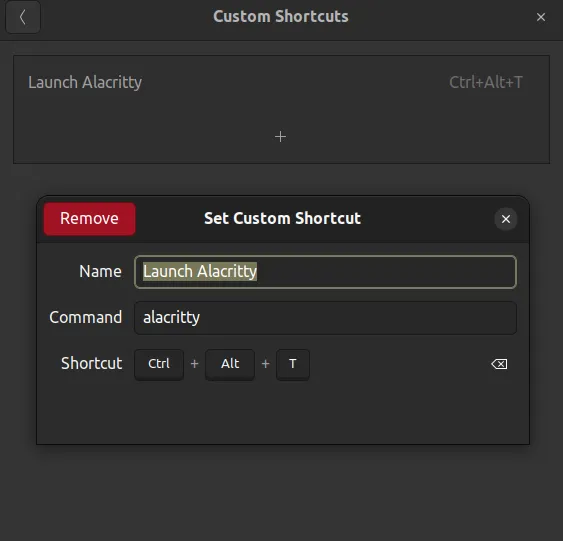Close the Set Custom Shortcut dialog

coord(506,219)
